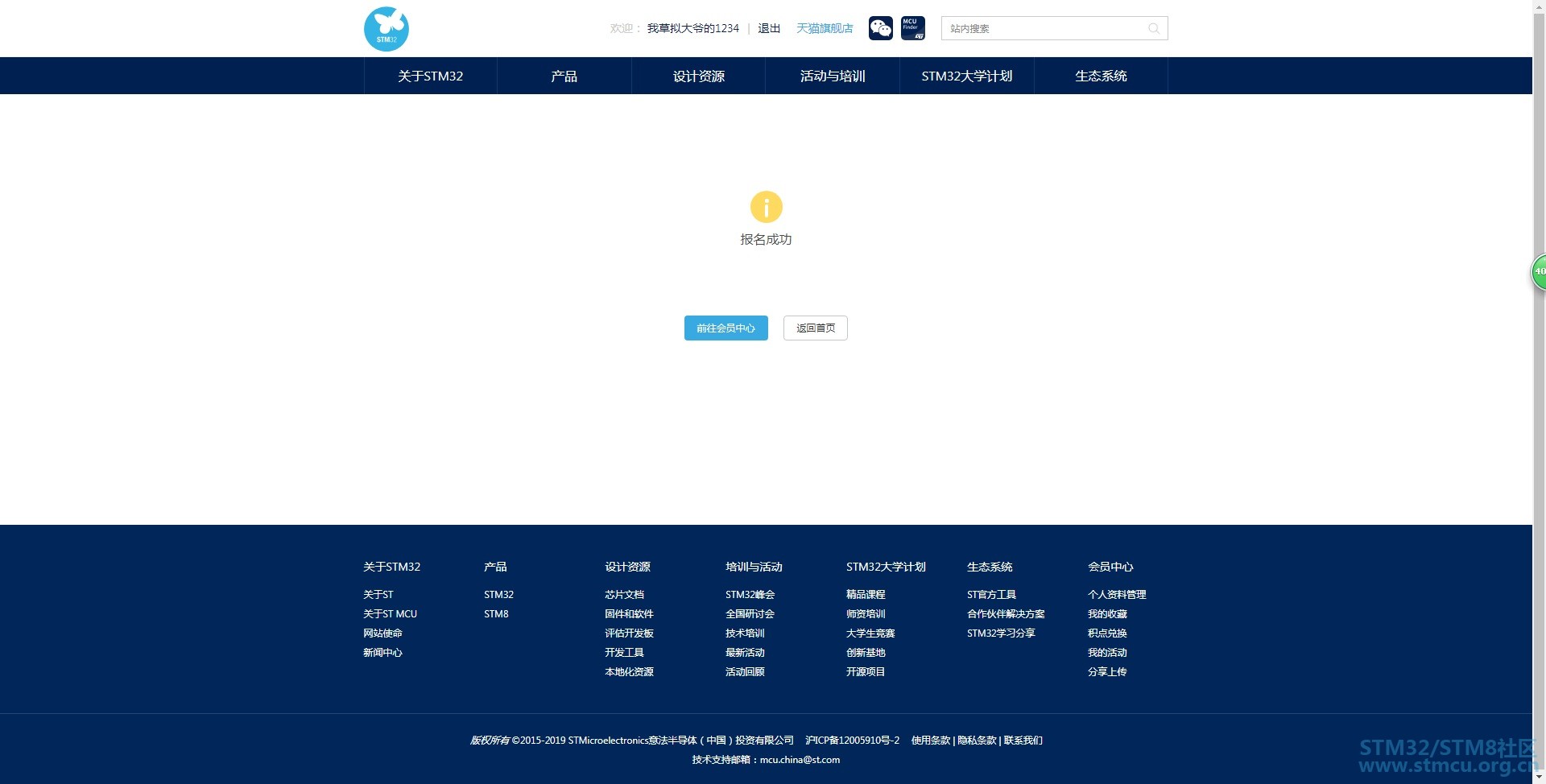1546x784 pixels.
Task: Open footer link 关于ST
Action: pyautogui.click(x=378, y=594)
